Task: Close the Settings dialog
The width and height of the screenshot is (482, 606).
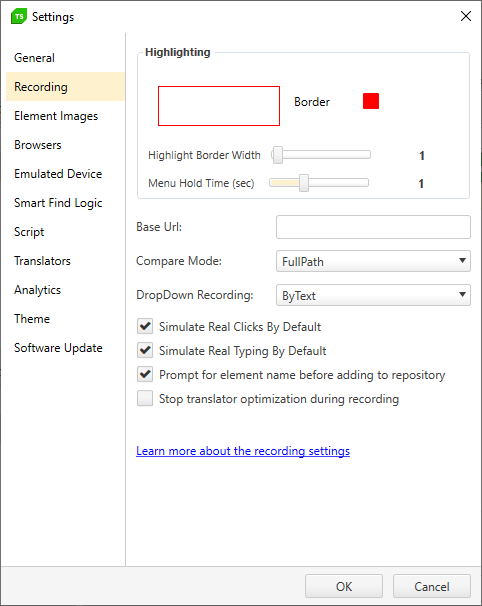Action: click(466, 16)
